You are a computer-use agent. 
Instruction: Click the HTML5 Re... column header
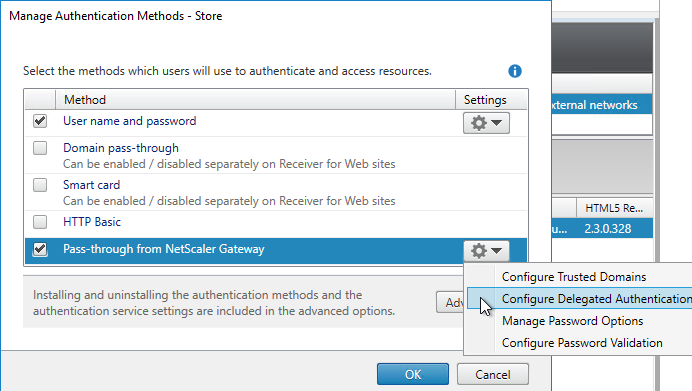[x=614, y=208]
